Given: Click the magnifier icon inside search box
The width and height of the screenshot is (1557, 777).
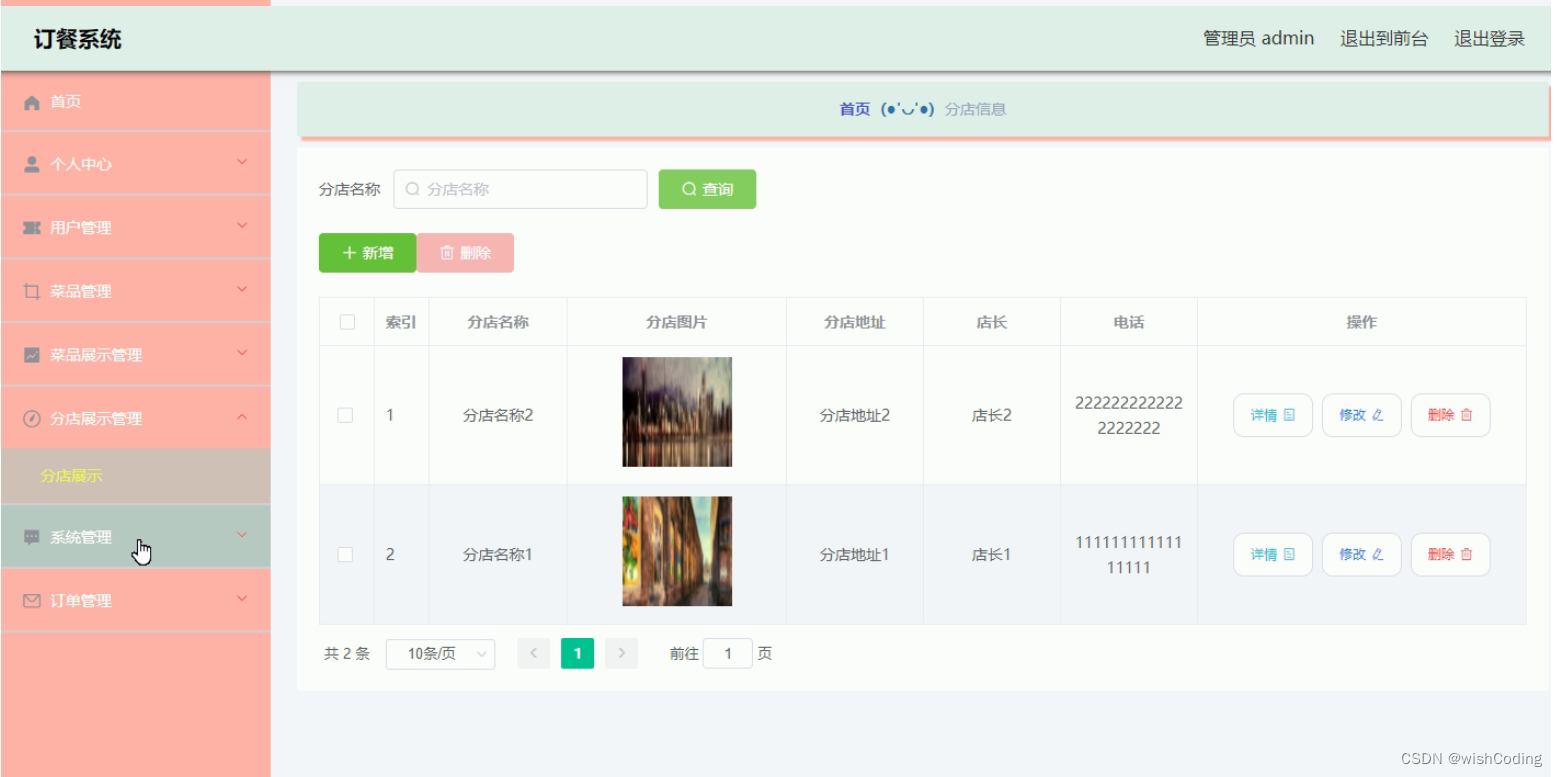Looking at the screenshot, I should coord(413,189).
